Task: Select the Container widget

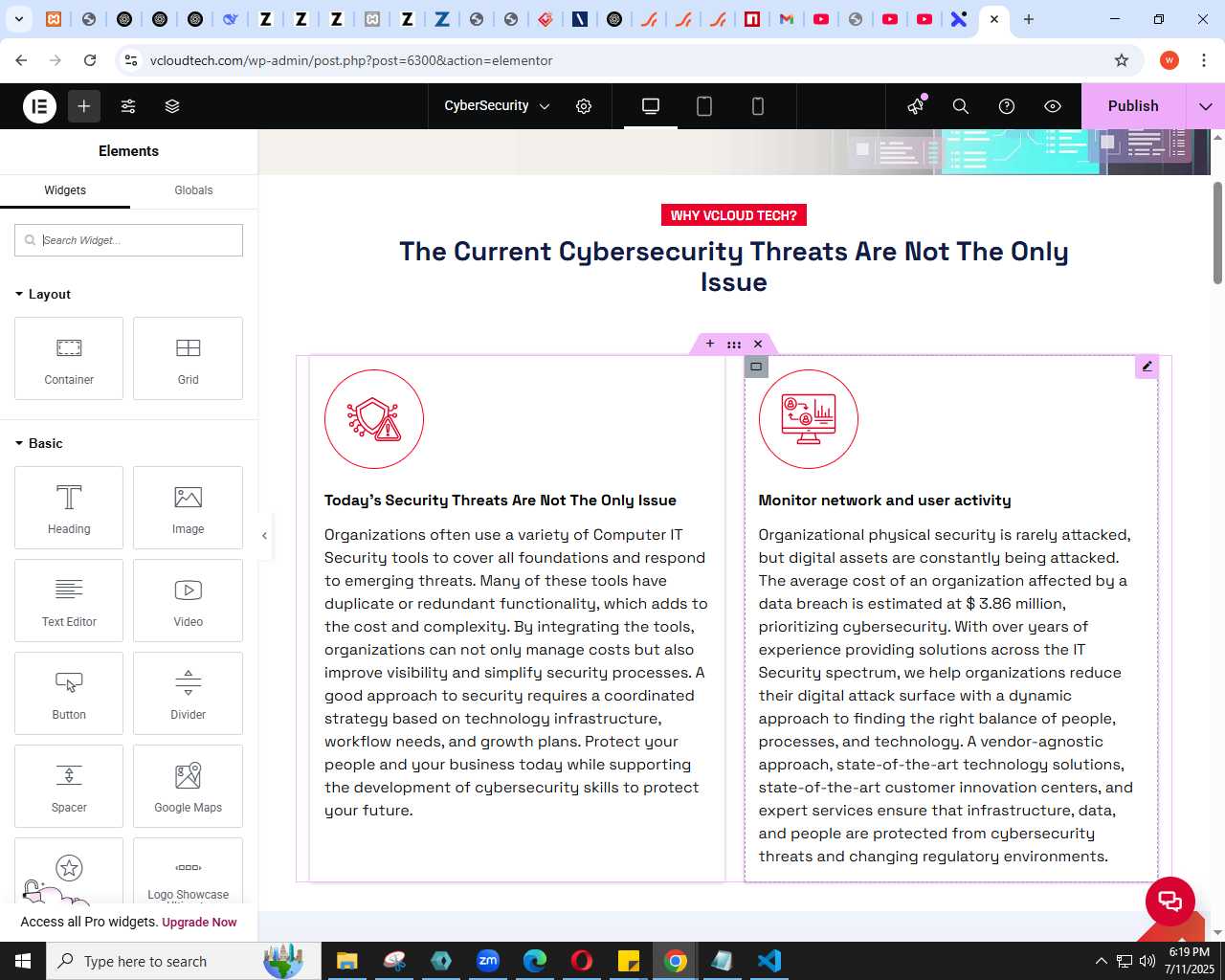Action: tap(69, 358)
